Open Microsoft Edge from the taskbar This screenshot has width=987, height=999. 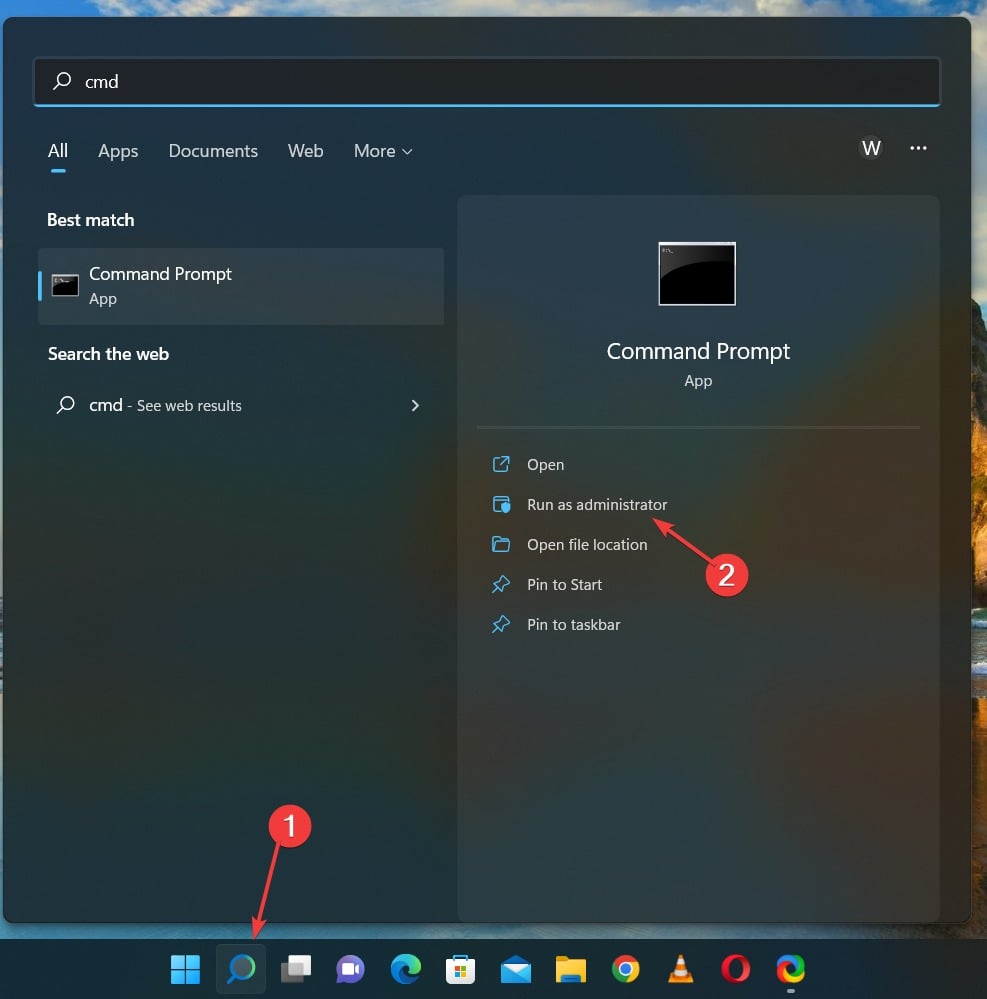pos(406,969)
